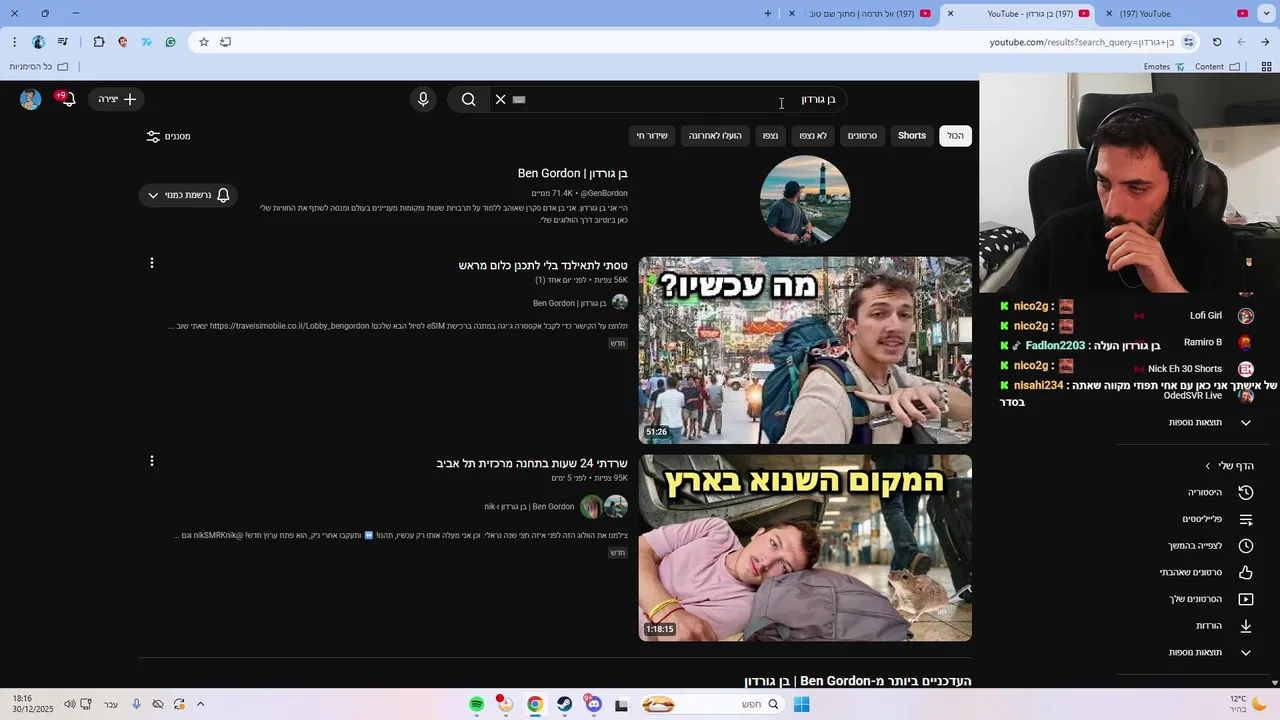Clear the search box with X
1280x720 pixels.
click(501, 99)
